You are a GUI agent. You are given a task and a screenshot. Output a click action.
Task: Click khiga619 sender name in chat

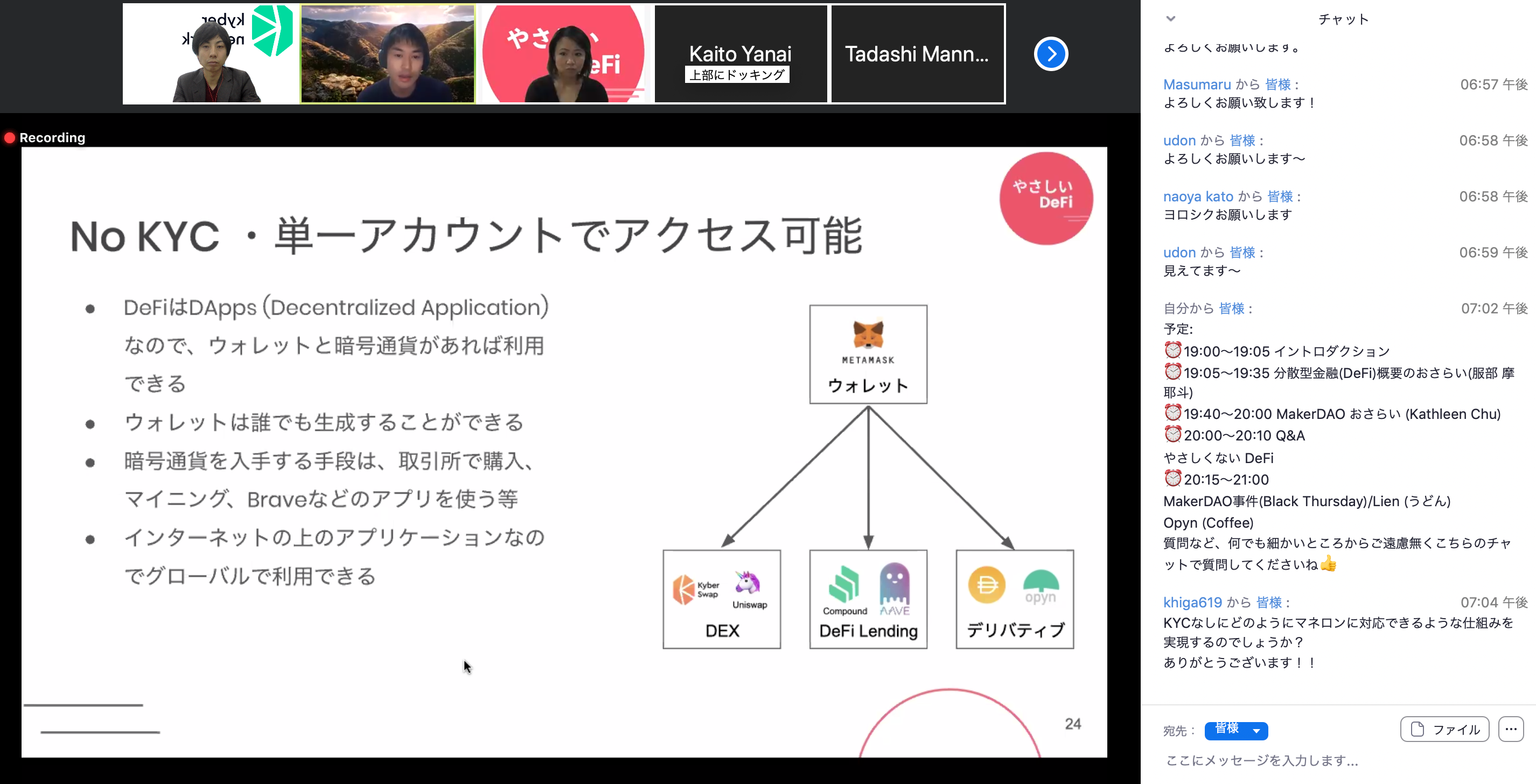pyautogui.click(x=1192, y=603)
